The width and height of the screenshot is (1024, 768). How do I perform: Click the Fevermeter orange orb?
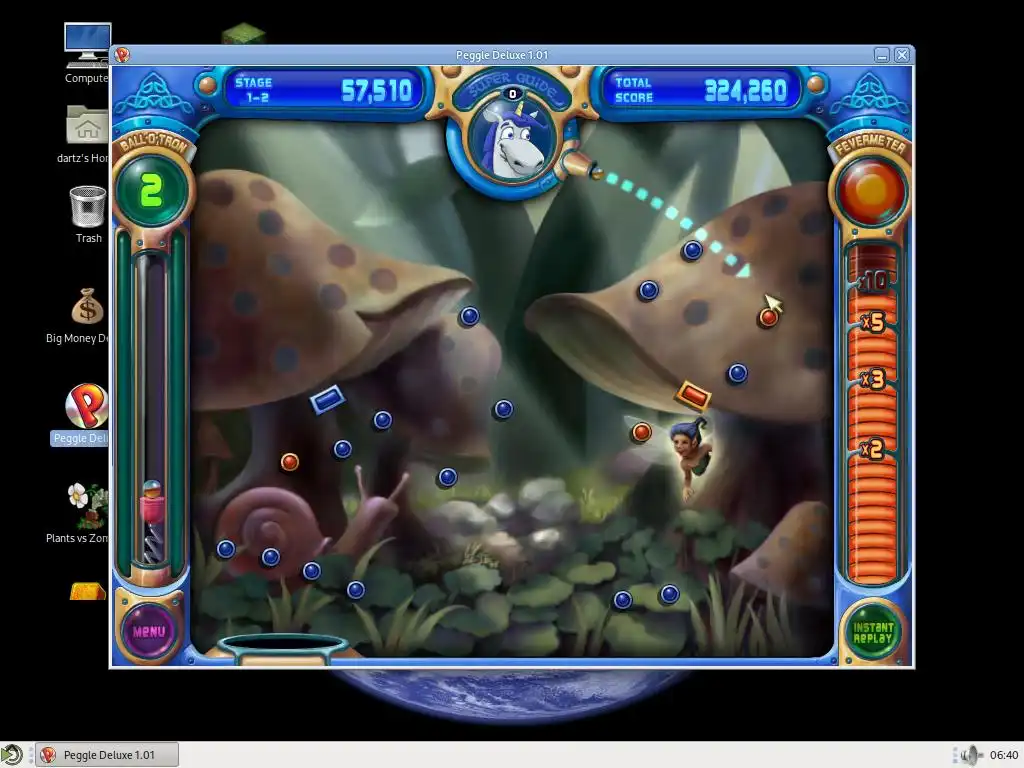coord(871,191)
